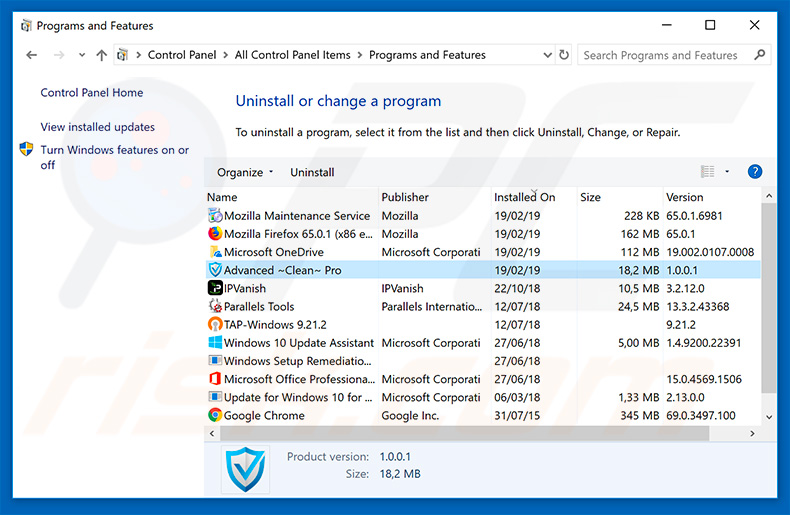Screen dimensions: 790x515
Task: Click the 'Google Inc.' publisher cell
Action: coord(410,416)
